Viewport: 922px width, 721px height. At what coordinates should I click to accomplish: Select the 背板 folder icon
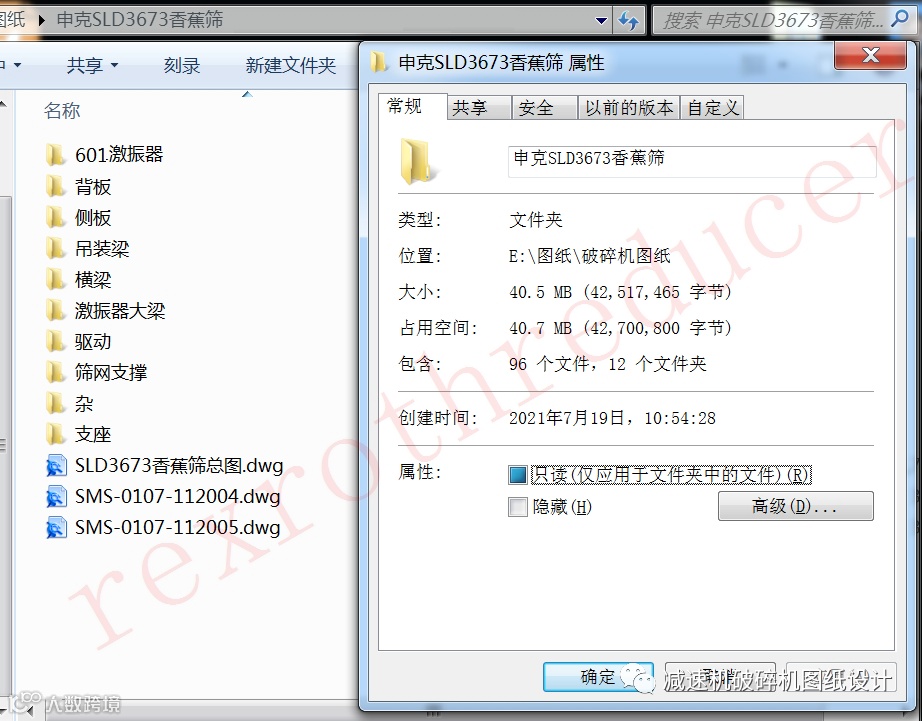pos(55,186)
